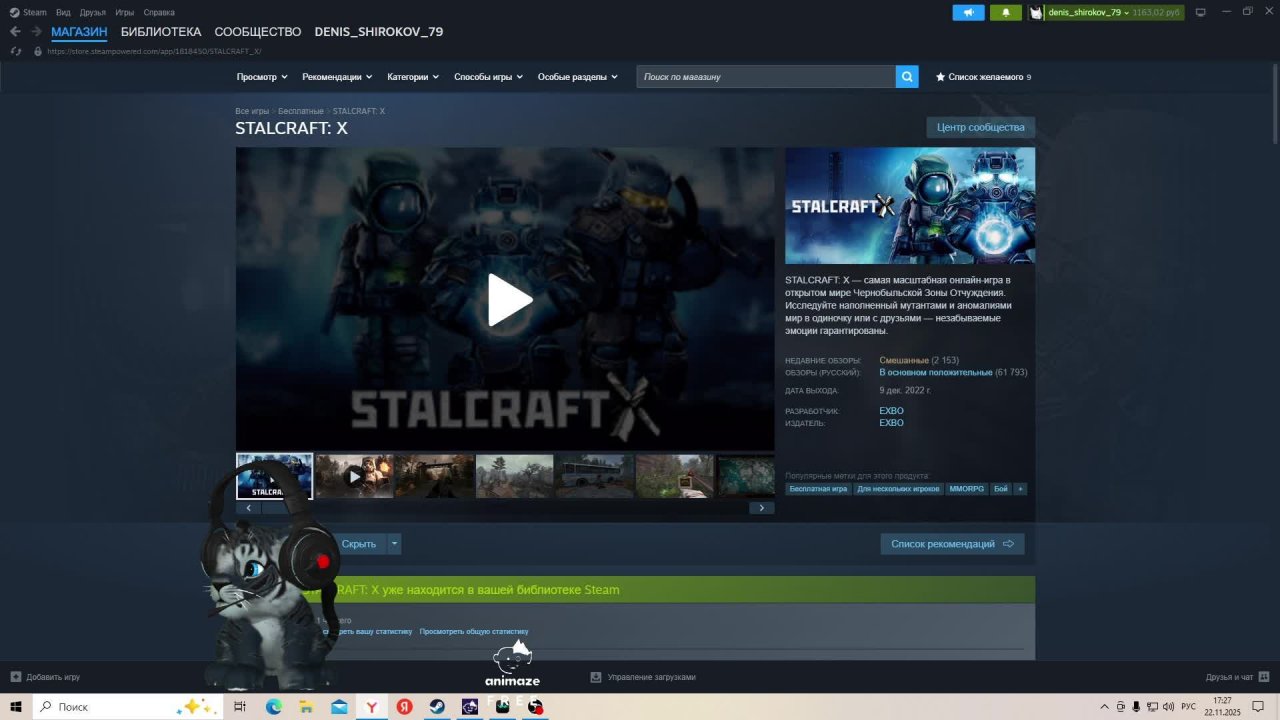
Task: Open the notifications bell
Action: pos(1005,12)
